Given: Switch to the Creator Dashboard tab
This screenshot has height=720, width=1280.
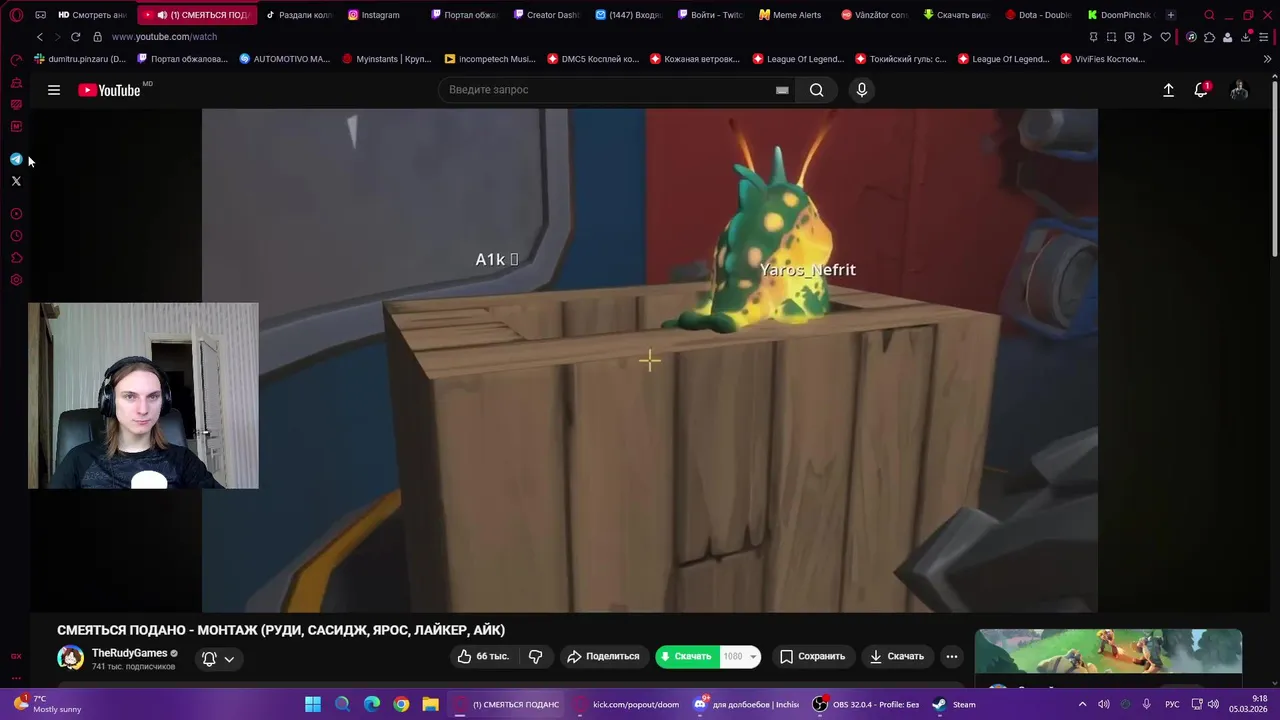Looking at the screenshot, I should click(x=545, y=15).
